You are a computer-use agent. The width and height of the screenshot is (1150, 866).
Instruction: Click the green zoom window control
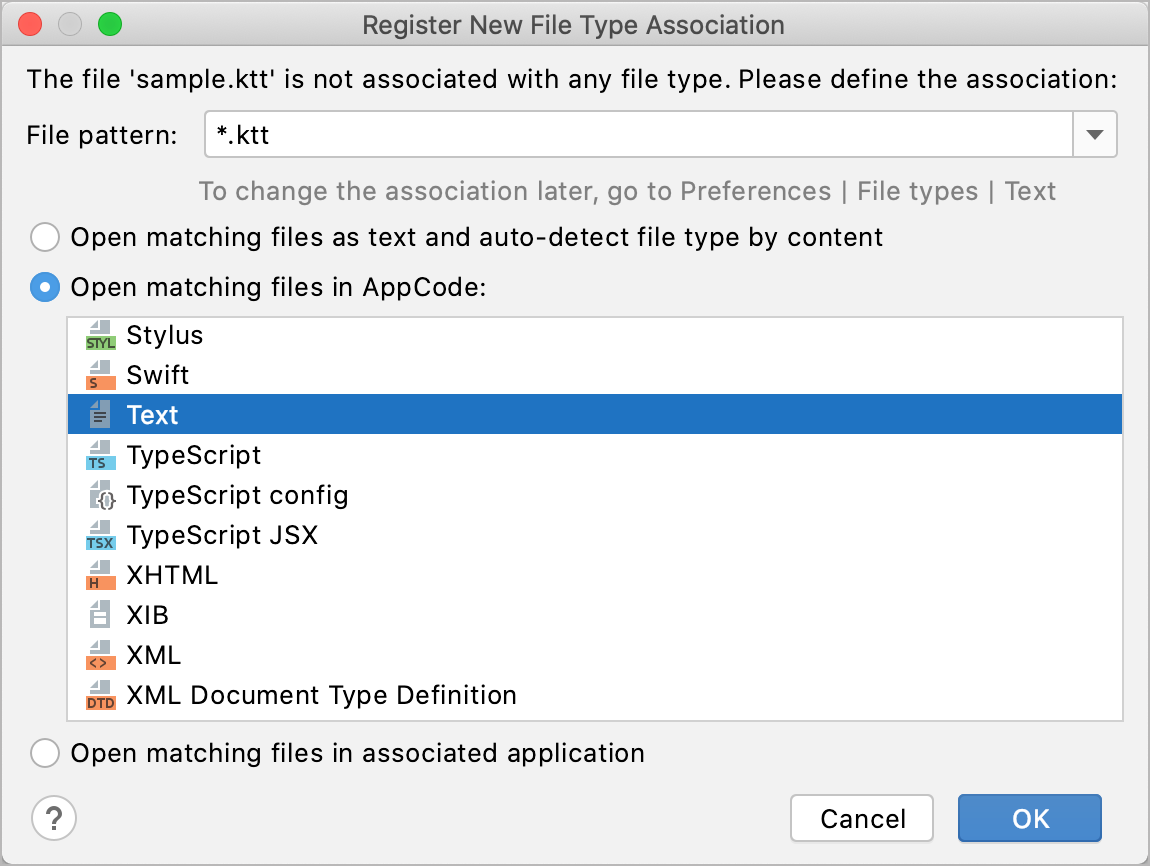coord(111,24)
